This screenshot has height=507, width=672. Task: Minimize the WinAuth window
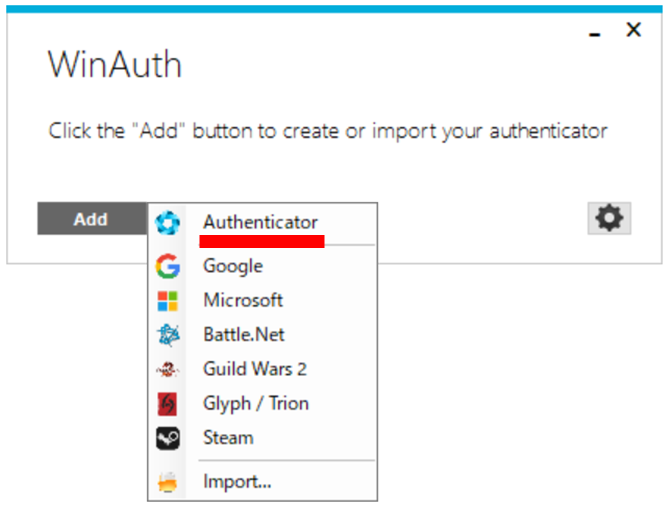click(596, 33)
